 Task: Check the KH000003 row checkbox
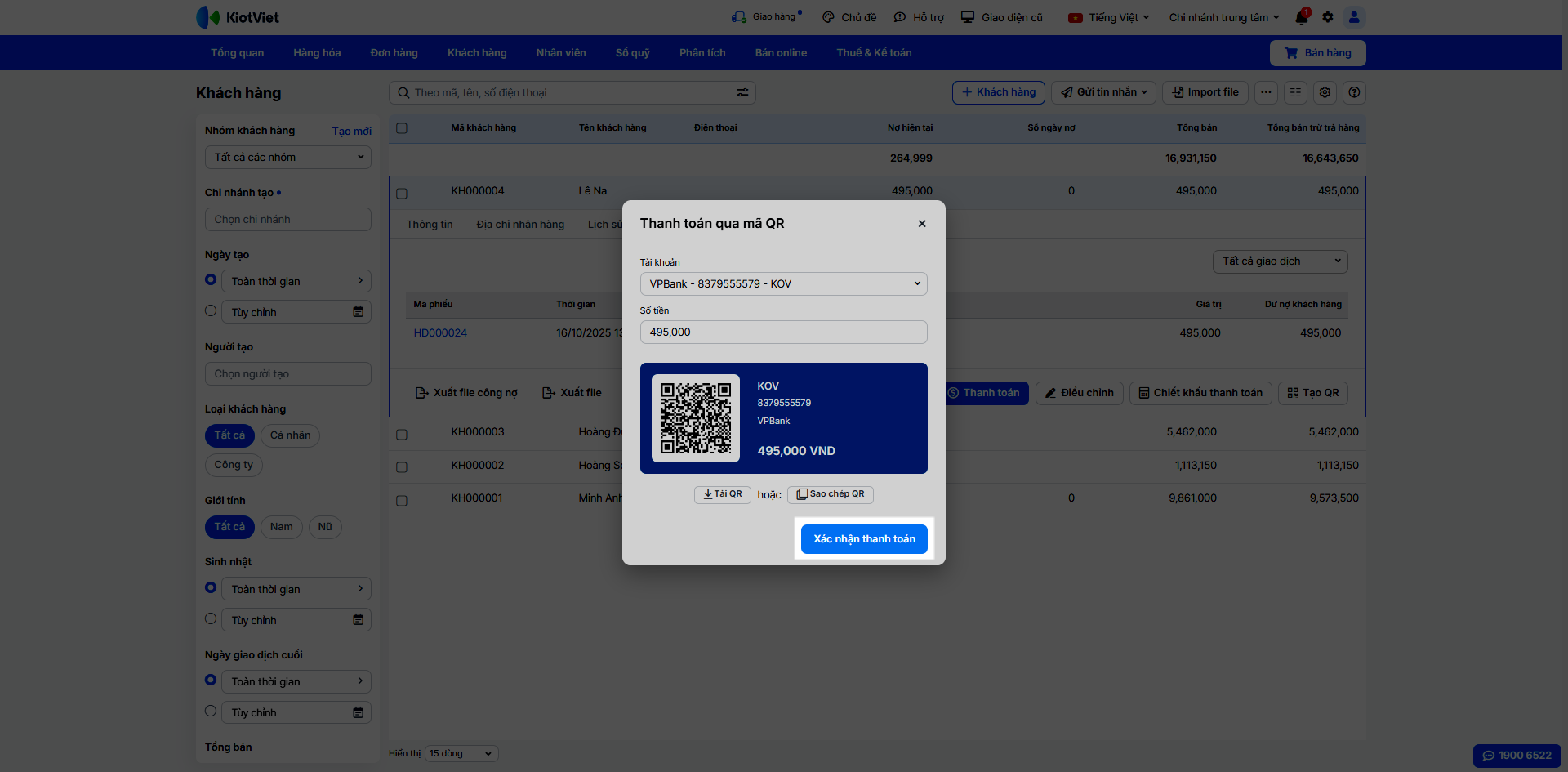pyautogui.click(x=402, y=435)
